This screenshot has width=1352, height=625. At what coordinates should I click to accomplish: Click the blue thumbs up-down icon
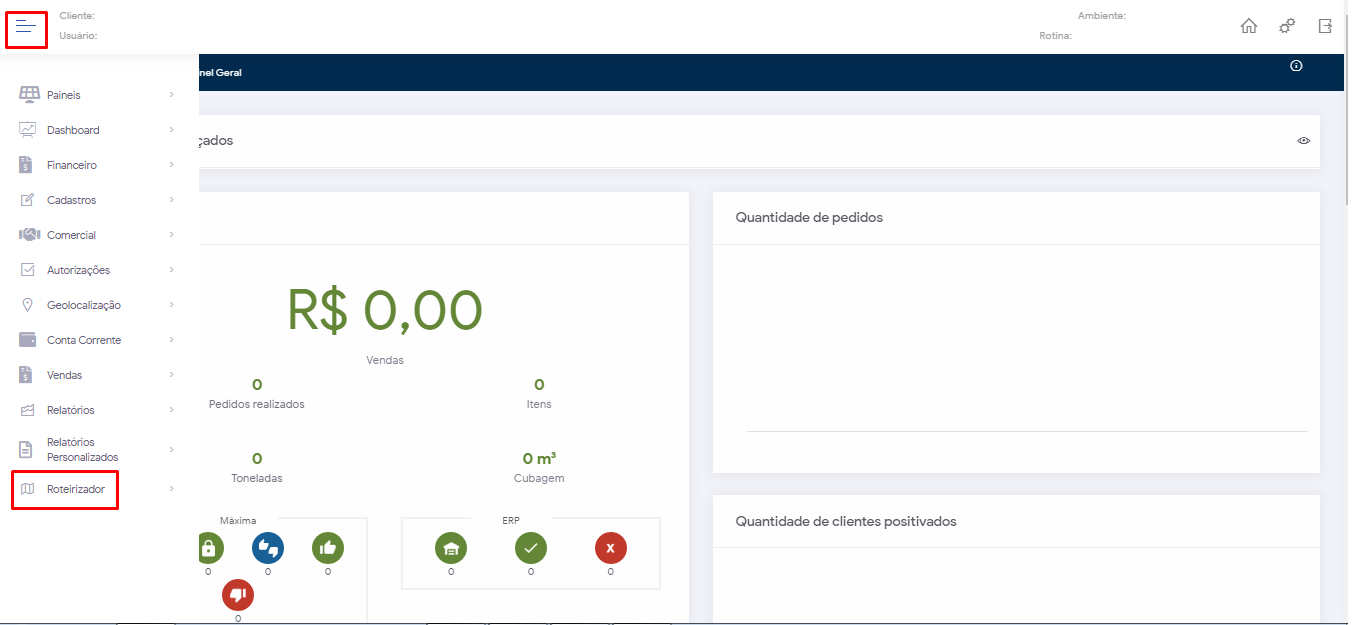click(268, 548)
